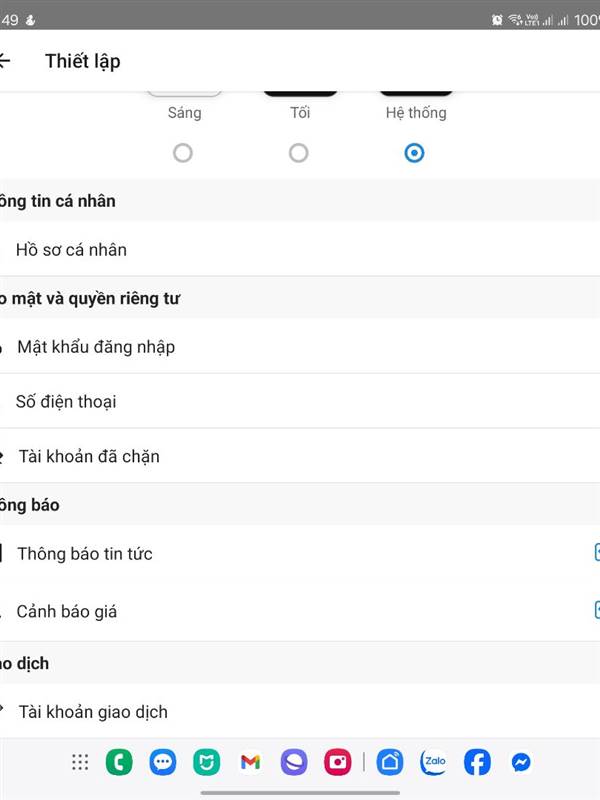Launch the purple Samsung Internet browser
The width and height of the screenshot is (600, 800).
(294, 762)
